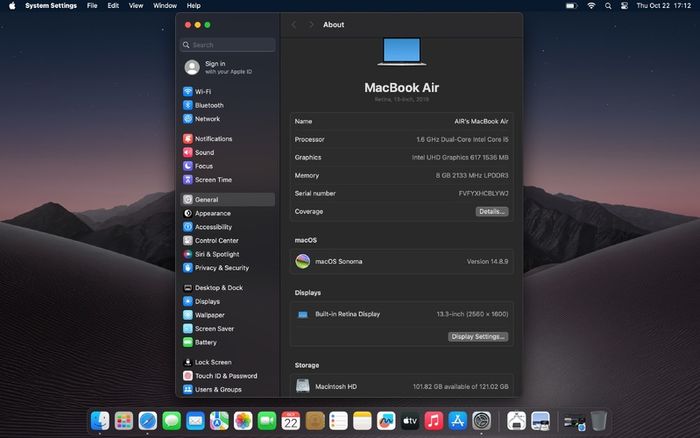Open Launchpad from the Dock
This screenshot has height=438, width=700.
point(124,421)
